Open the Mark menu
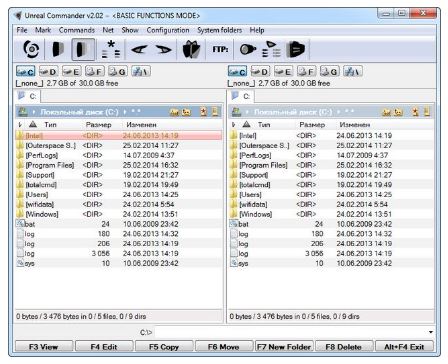This screenshot has height=364, width=448. 43,30
